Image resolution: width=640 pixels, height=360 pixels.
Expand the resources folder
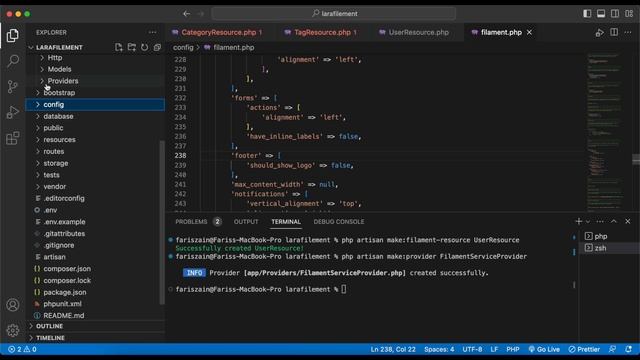click(95, 140)
